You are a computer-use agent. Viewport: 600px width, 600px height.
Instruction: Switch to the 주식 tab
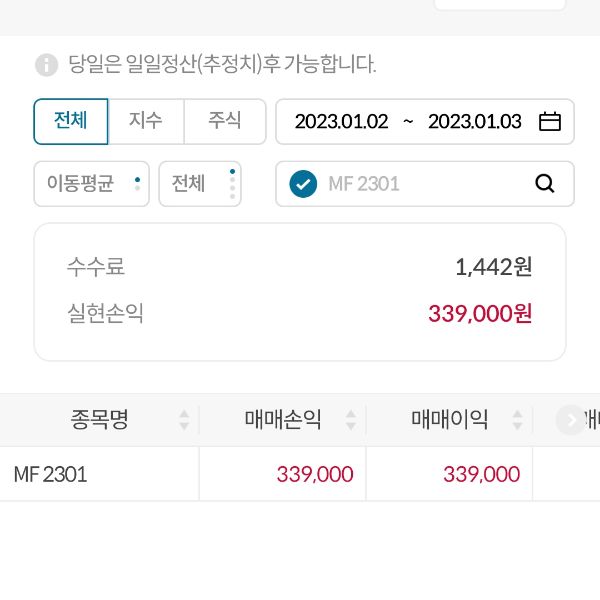(225, 121)
